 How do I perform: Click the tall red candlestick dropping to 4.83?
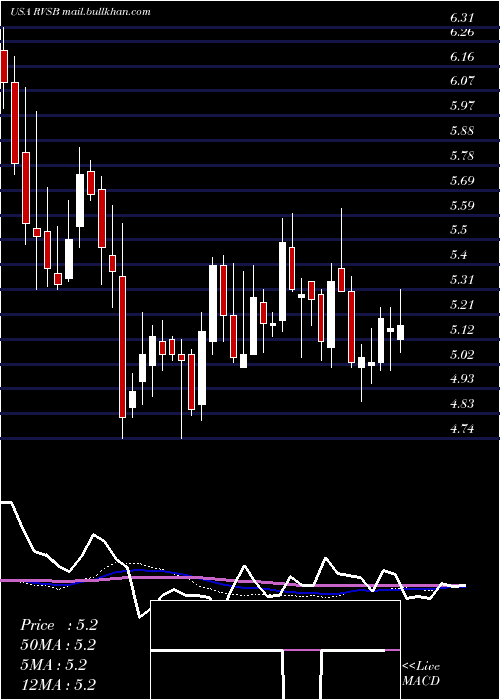click(122, 347)
